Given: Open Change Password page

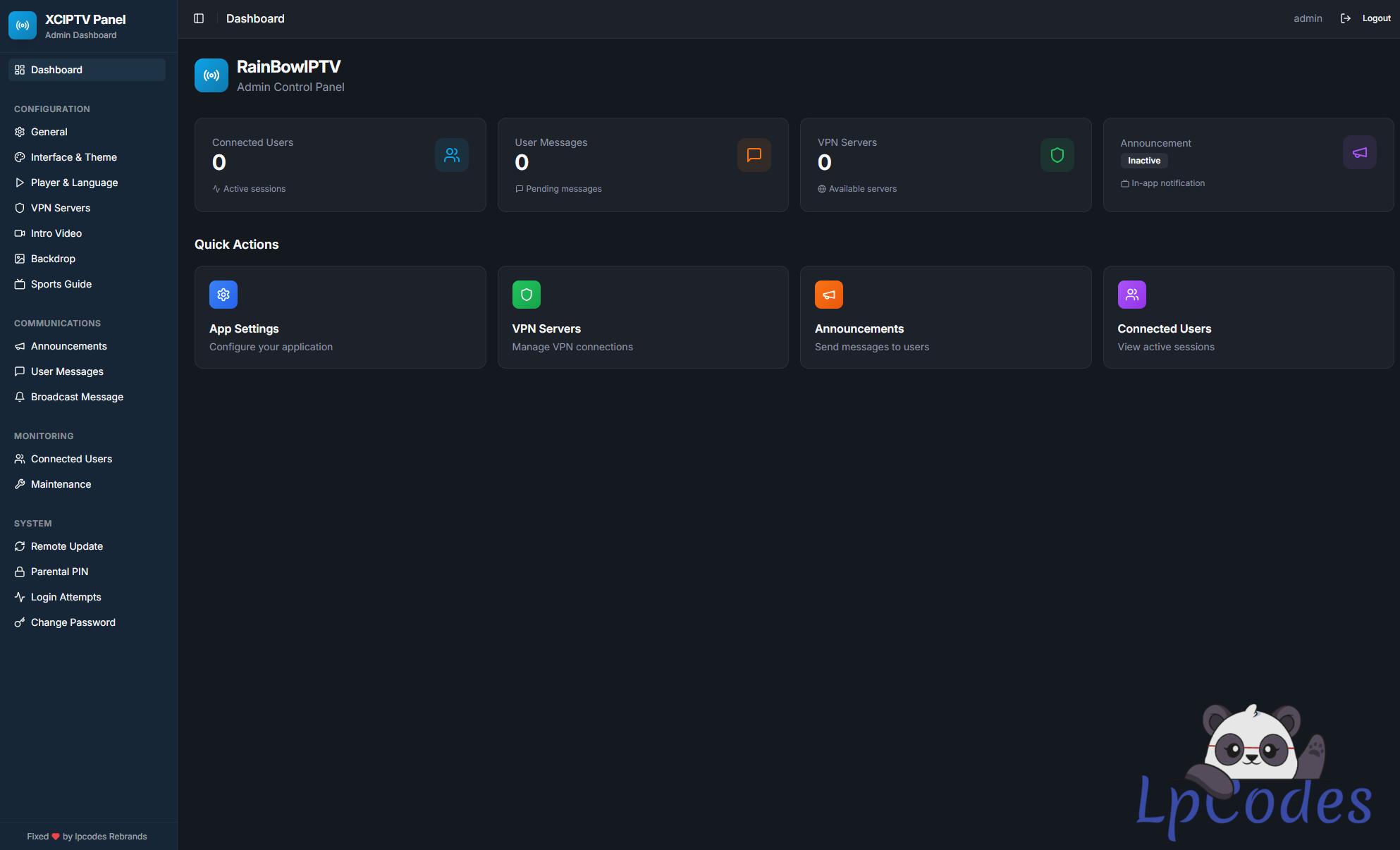Looking at the screenshot, I should (x=73, y=622).
